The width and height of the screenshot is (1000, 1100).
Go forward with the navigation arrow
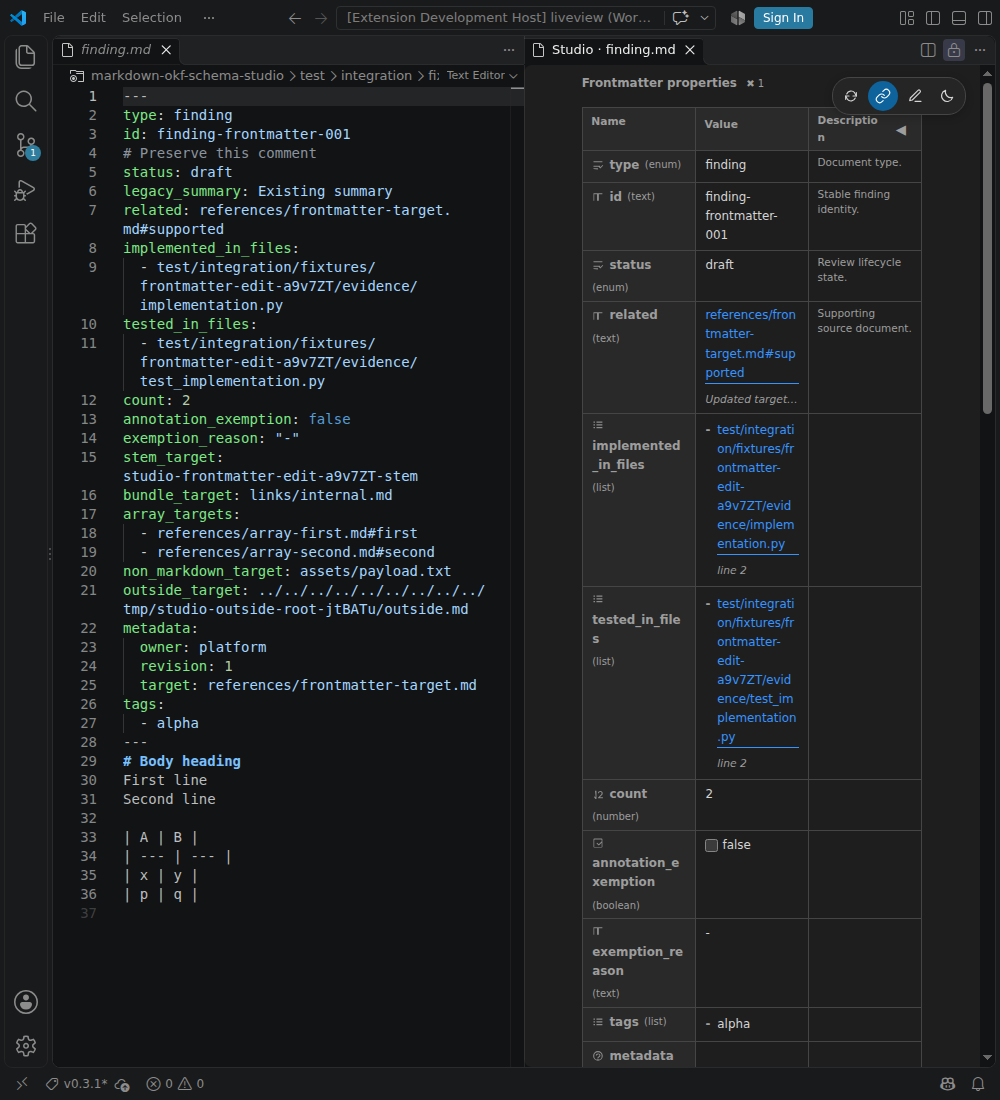pos(321,18)
